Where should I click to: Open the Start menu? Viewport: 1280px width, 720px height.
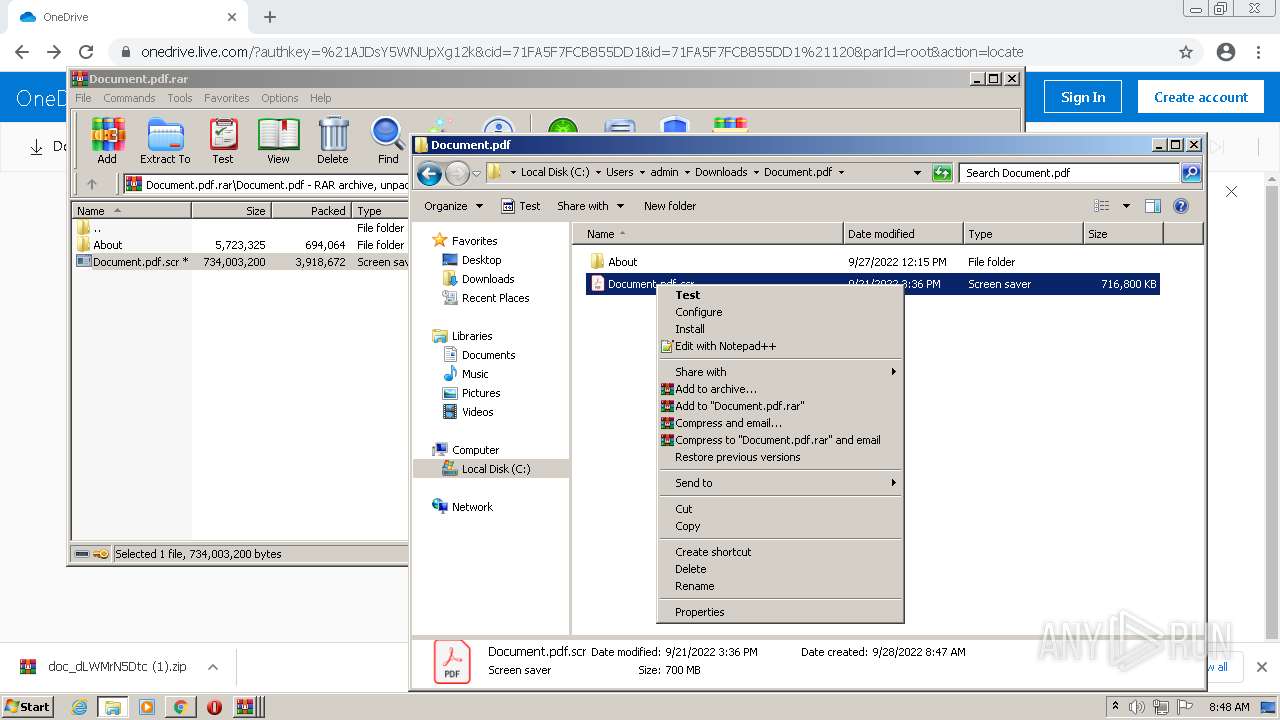[x=28, y=707]
